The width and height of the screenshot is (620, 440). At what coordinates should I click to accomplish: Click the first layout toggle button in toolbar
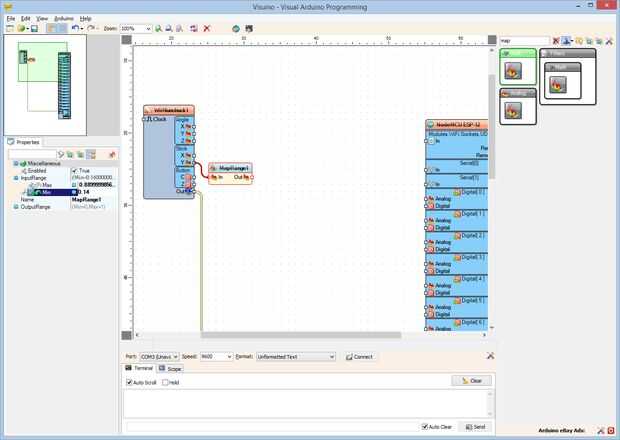51,28
